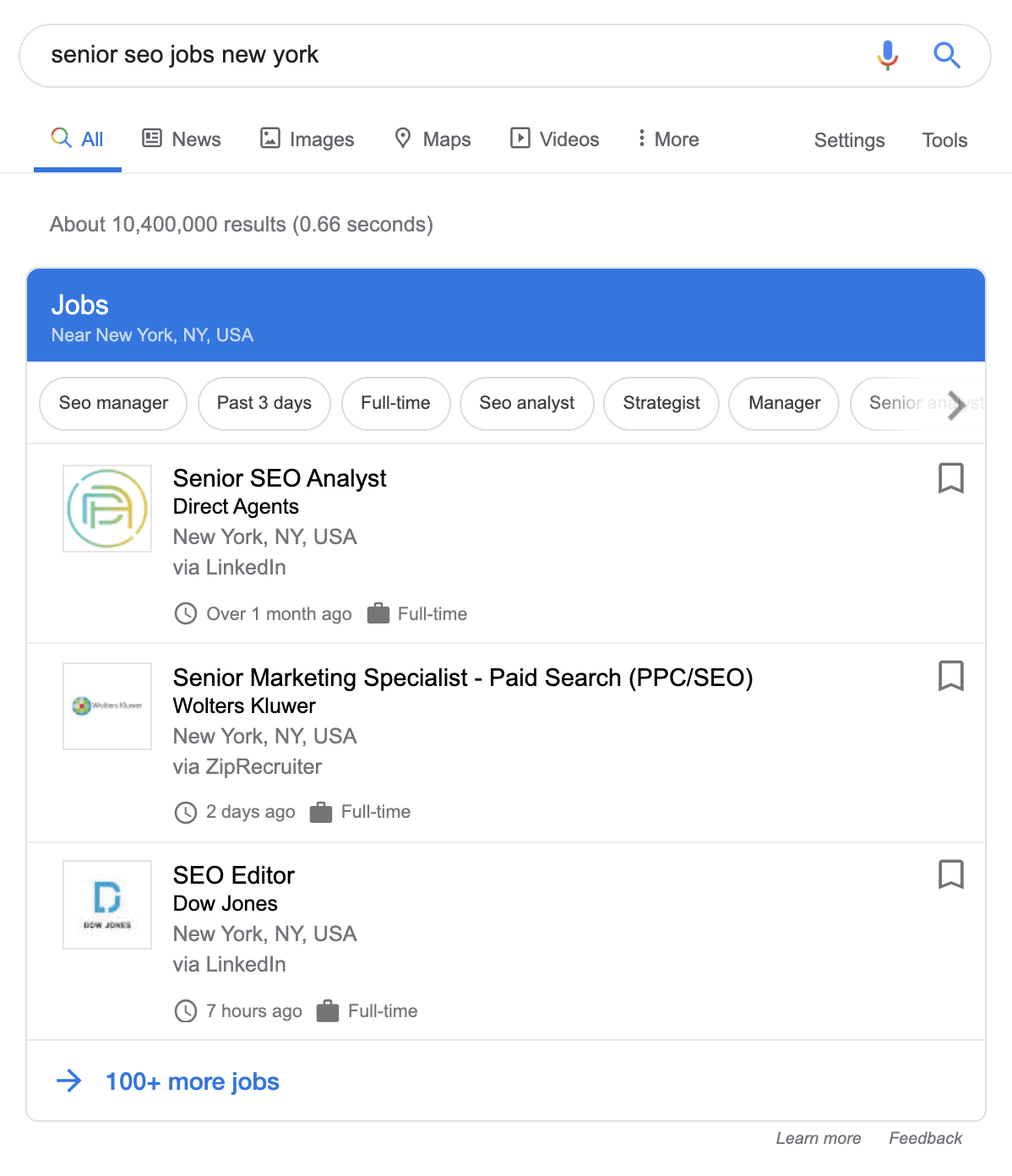Go to the Videos tab
This screenshot has width=1012, height=1176.
(x=555, y=139)
